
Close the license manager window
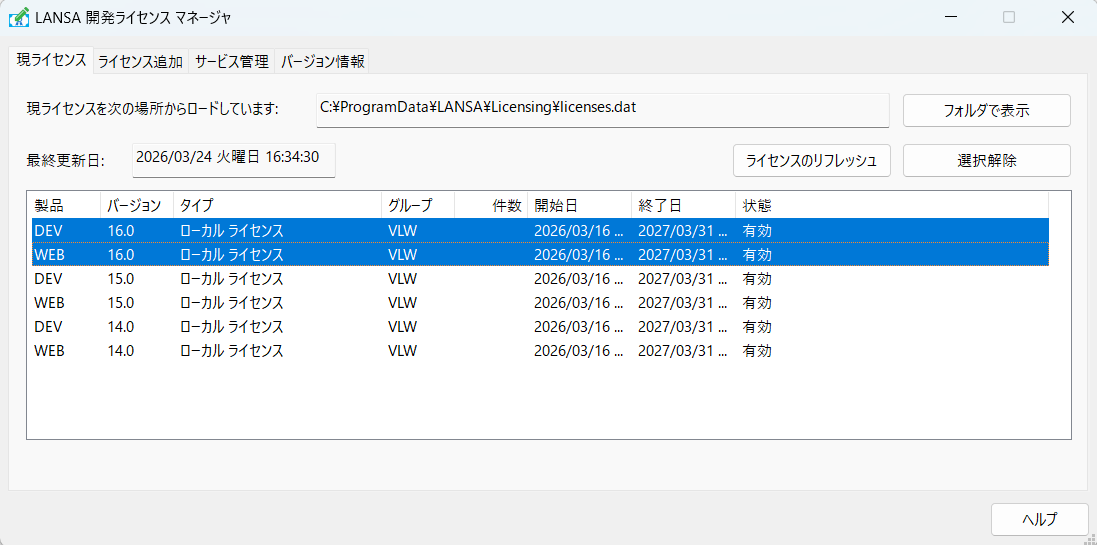1066,17
